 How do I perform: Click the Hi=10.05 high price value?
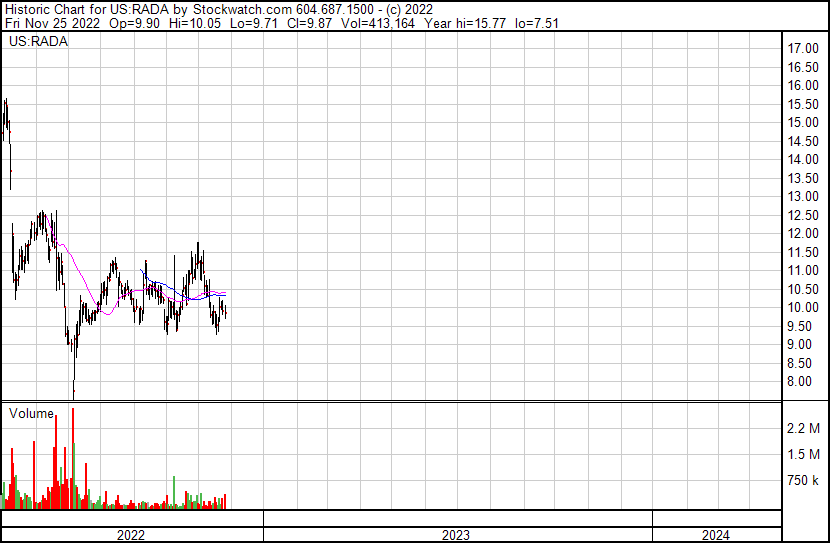tap(195, 23)
